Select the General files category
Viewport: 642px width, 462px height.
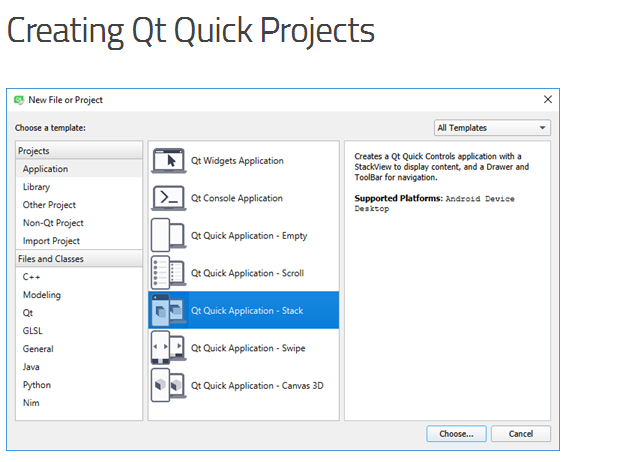79,349
